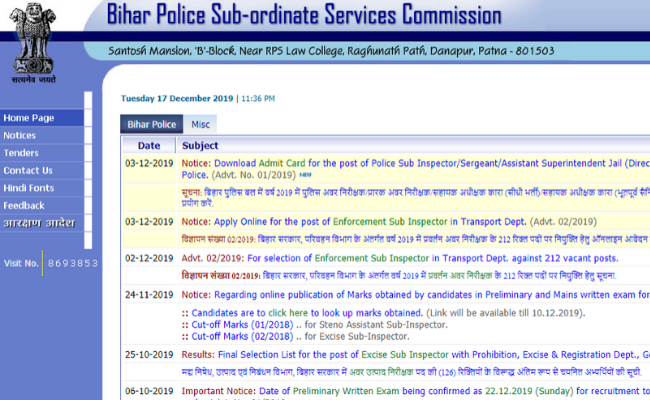Open the Home Page sidebar item
Viewport: 650px width, 400px height.
tap(29, 118)
